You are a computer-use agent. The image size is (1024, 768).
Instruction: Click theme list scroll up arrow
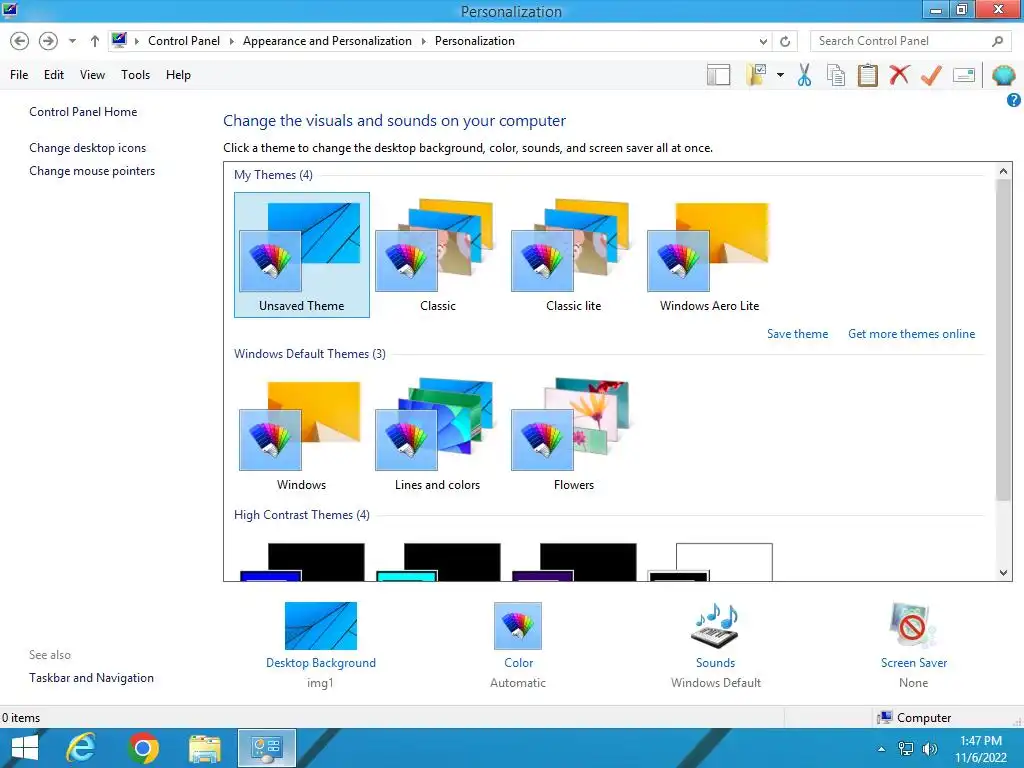coord(1003,171)
